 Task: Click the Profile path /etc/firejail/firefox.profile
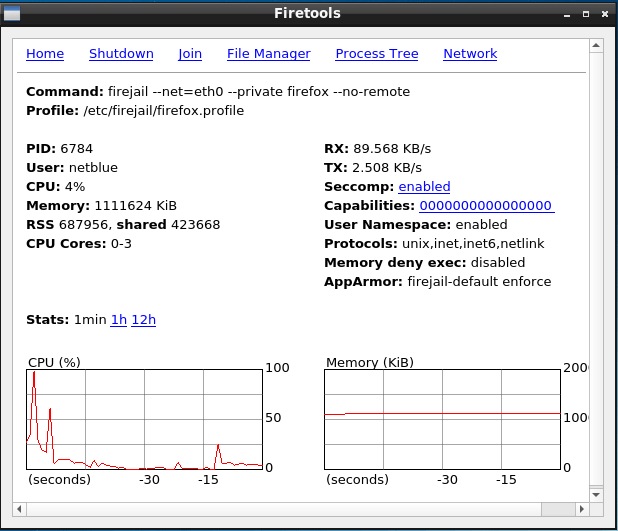(164, 111)
